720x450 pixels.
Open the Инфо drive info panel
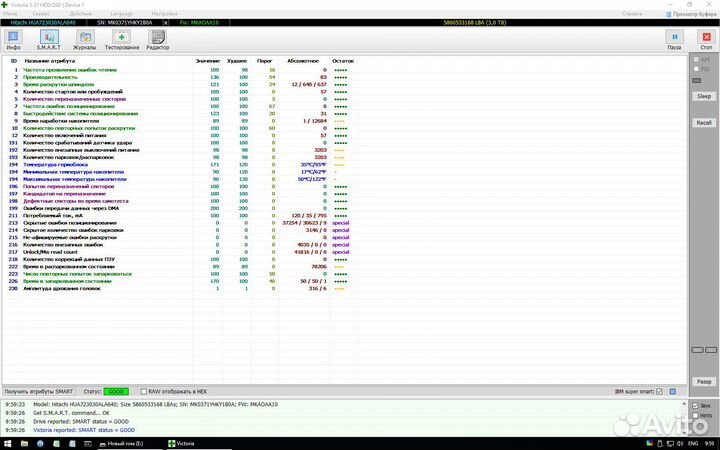coord(13,39)
